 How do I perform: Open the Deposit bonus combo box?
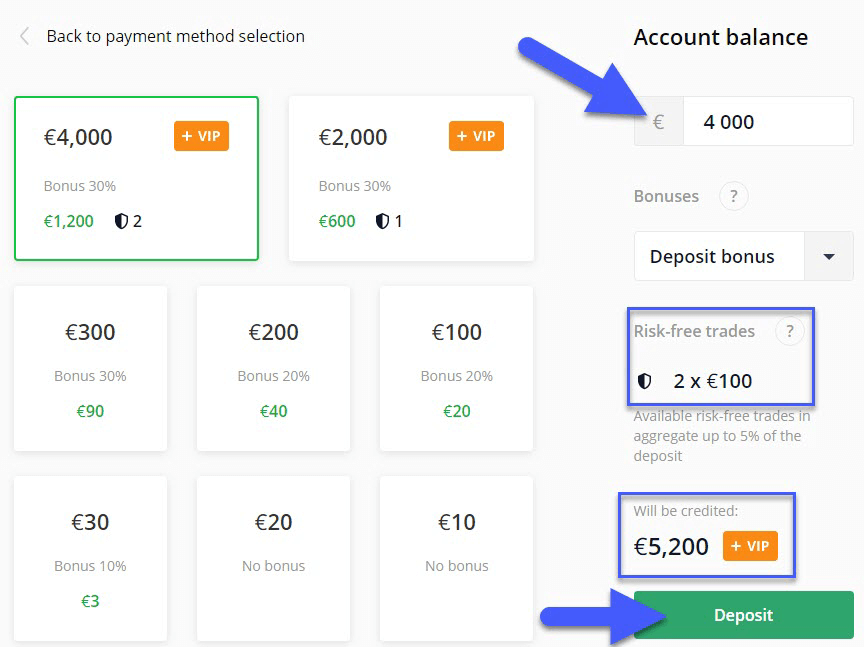(x=743, y=256)
